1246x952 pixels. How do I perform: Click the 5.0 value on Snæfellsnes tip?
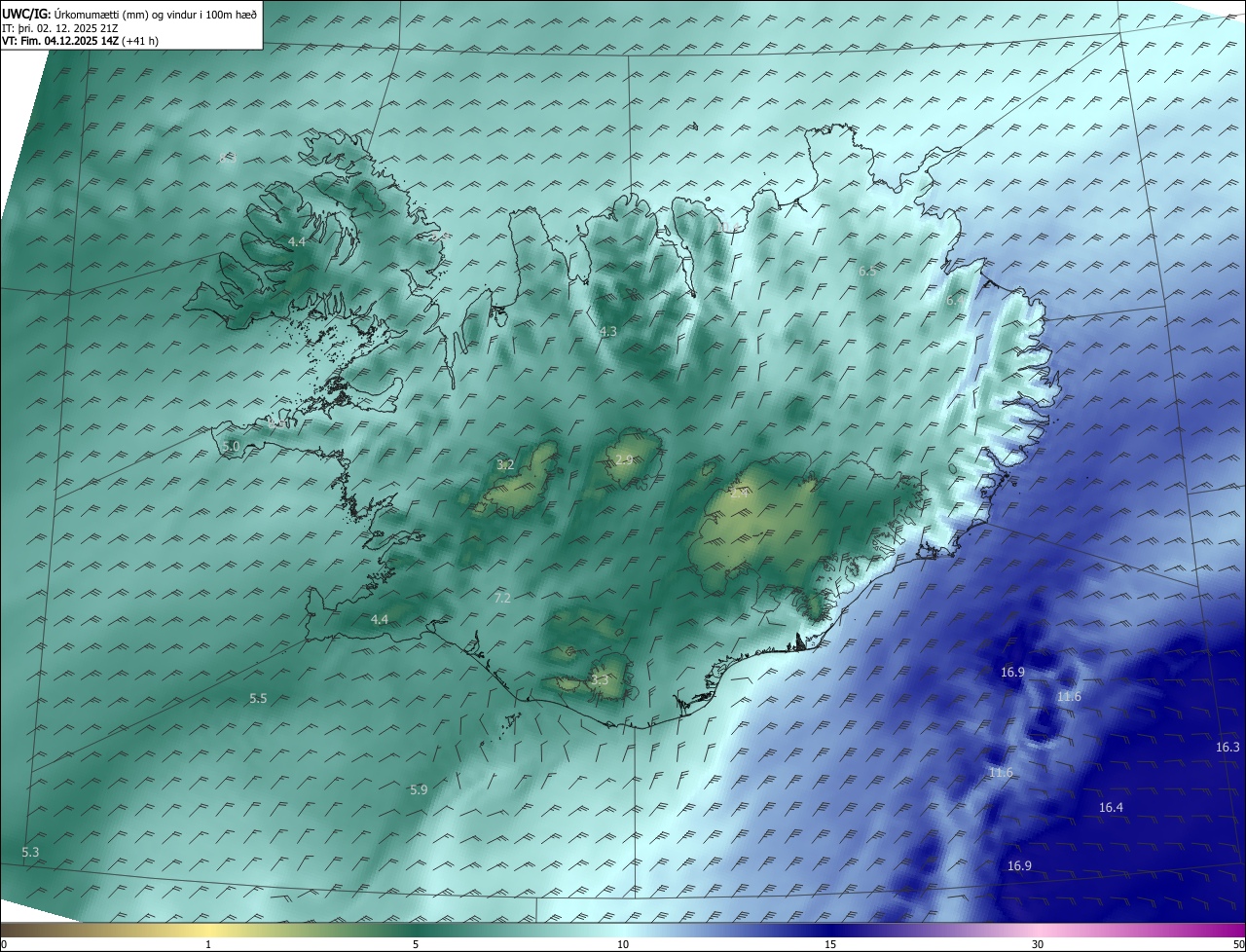click(x=231, y=447)
